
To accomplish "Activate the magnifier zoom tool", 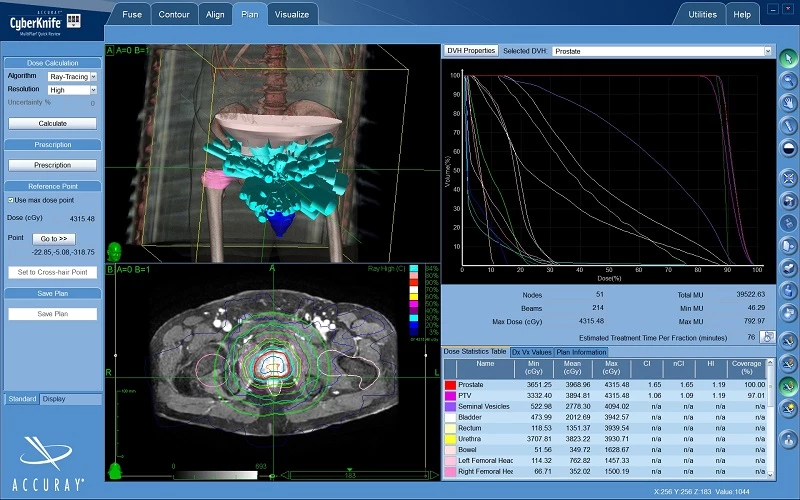I will click(x=788, y=81).
